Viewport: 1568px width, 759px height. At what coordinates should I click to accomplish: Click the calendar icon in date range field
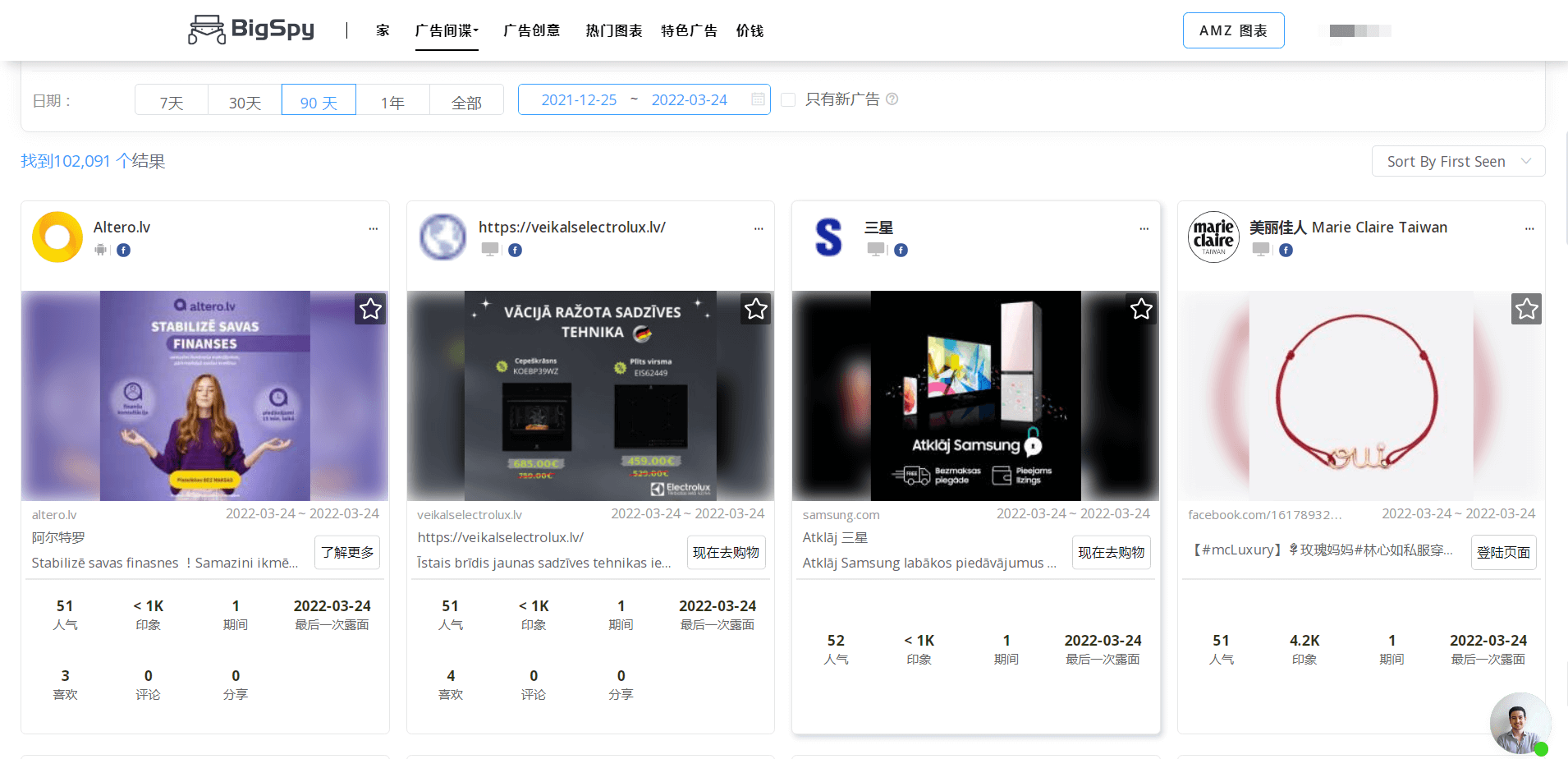[758, 99]
